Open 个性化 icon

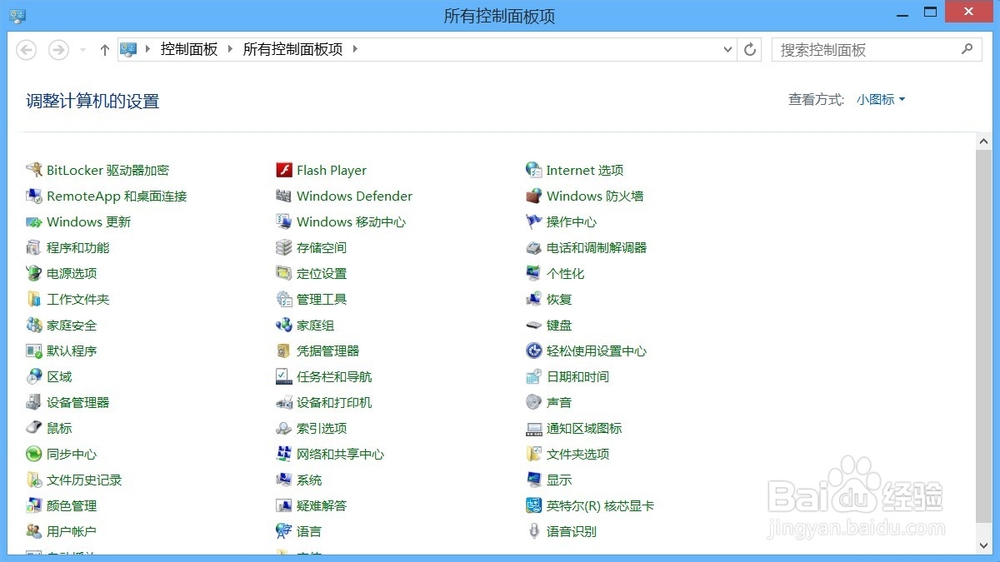534,274
